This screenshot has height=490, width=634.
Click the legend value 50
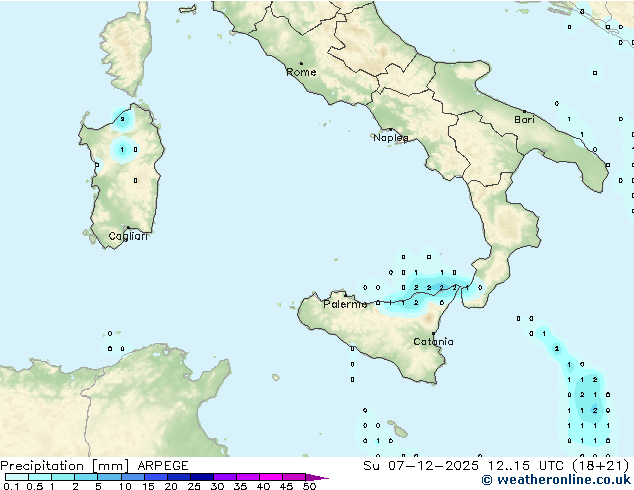click(x=310, y=486)
